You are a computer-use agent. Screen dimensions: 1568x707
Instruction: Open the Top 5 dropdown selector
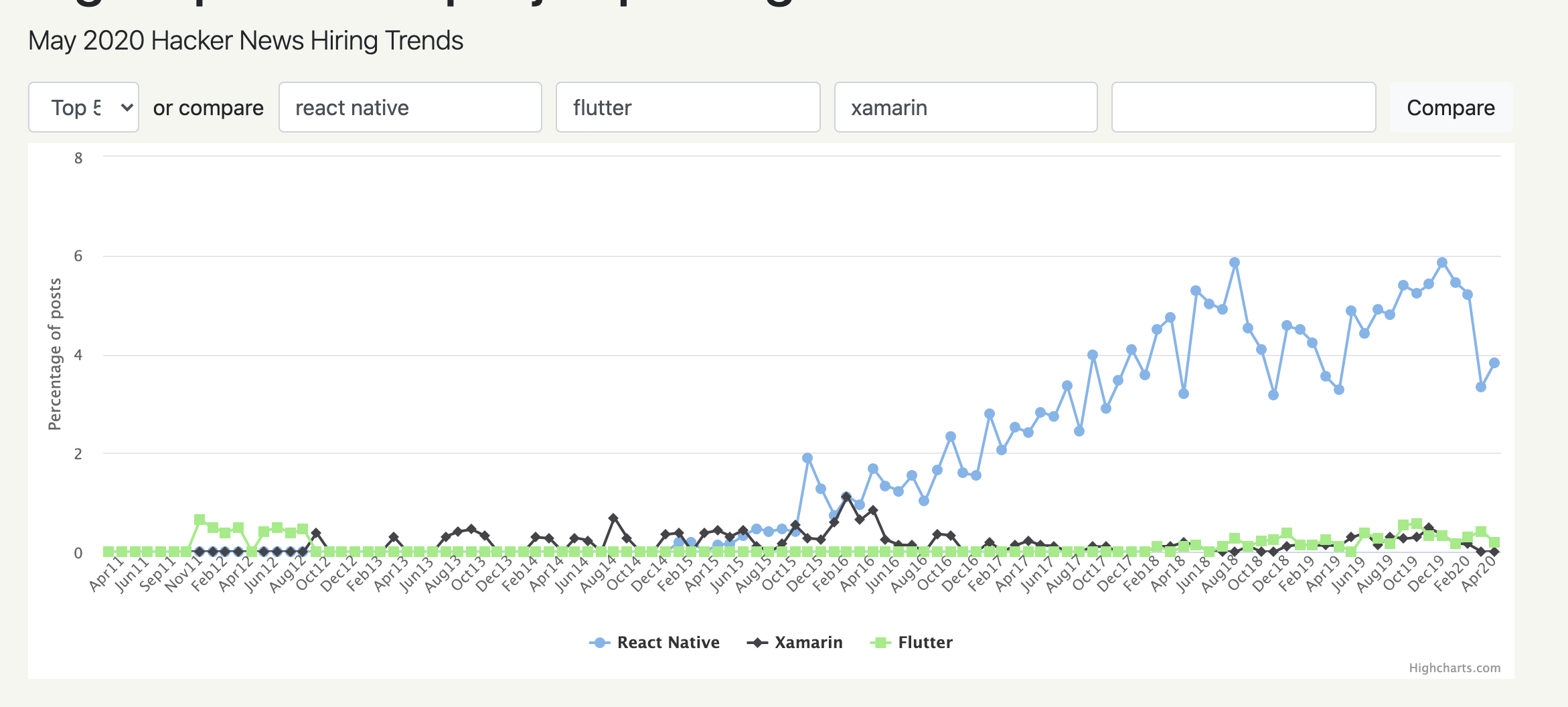coord(84,107)
